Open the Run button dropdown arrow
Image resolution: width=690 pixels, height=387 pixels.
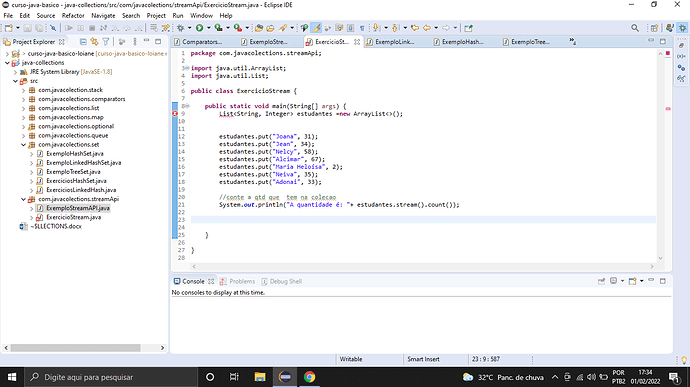coord(208,28)
